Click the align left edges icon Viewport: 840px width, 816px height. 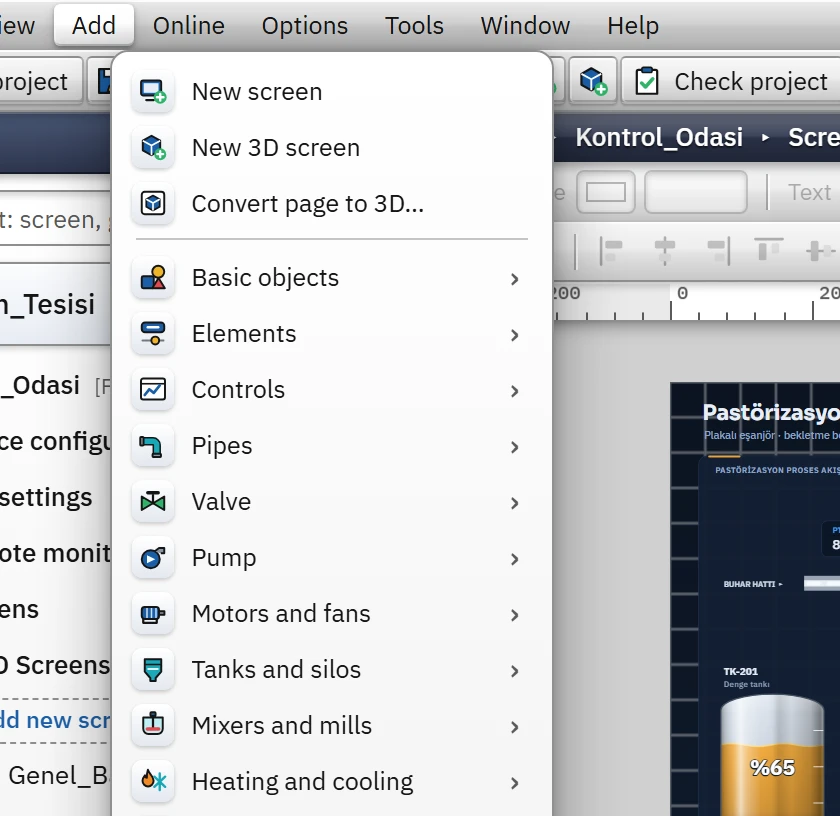click(x=610, y=252)
